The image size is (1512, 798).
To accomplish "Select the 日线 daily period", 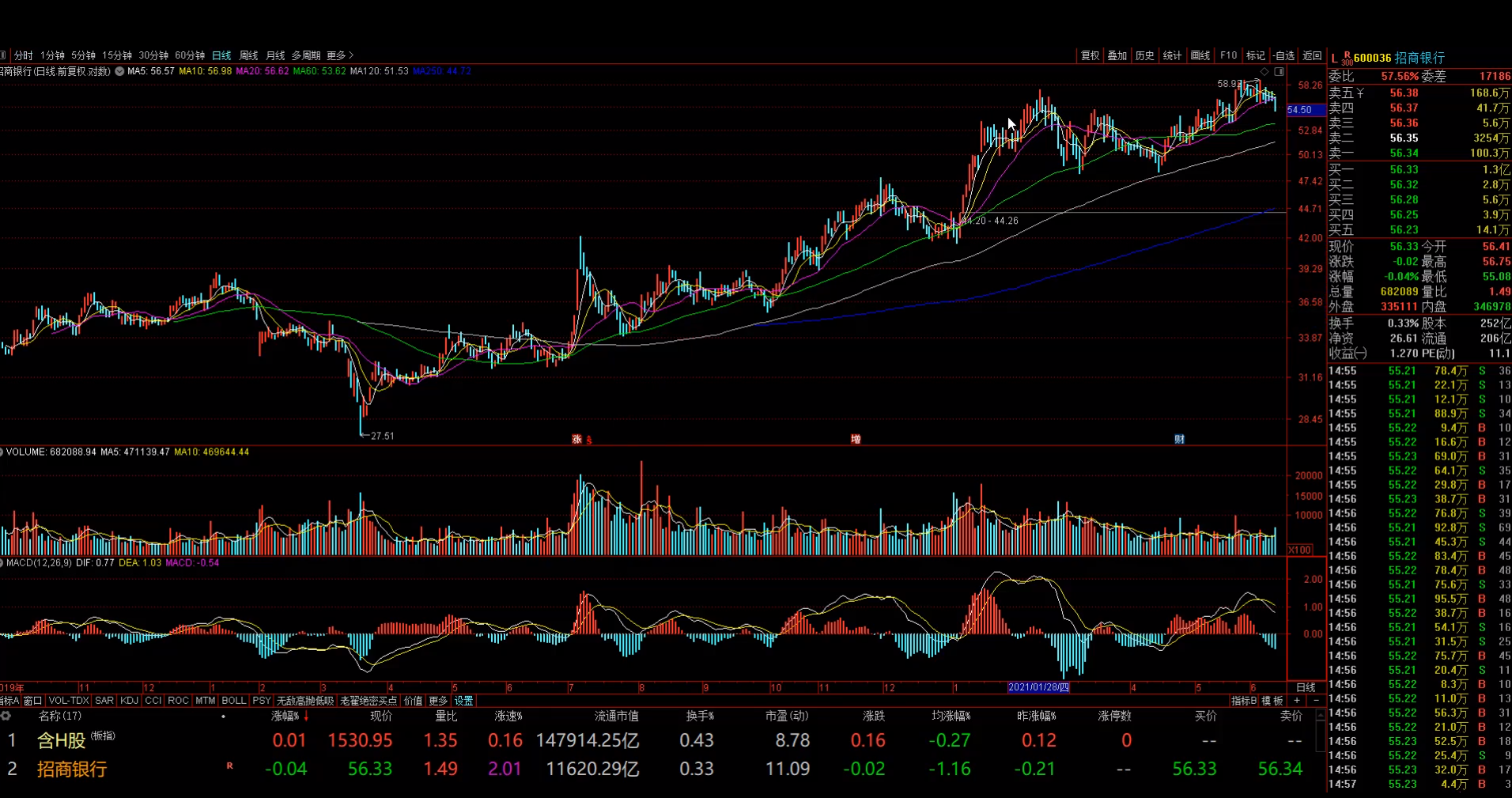I will (x=221, y=55).
